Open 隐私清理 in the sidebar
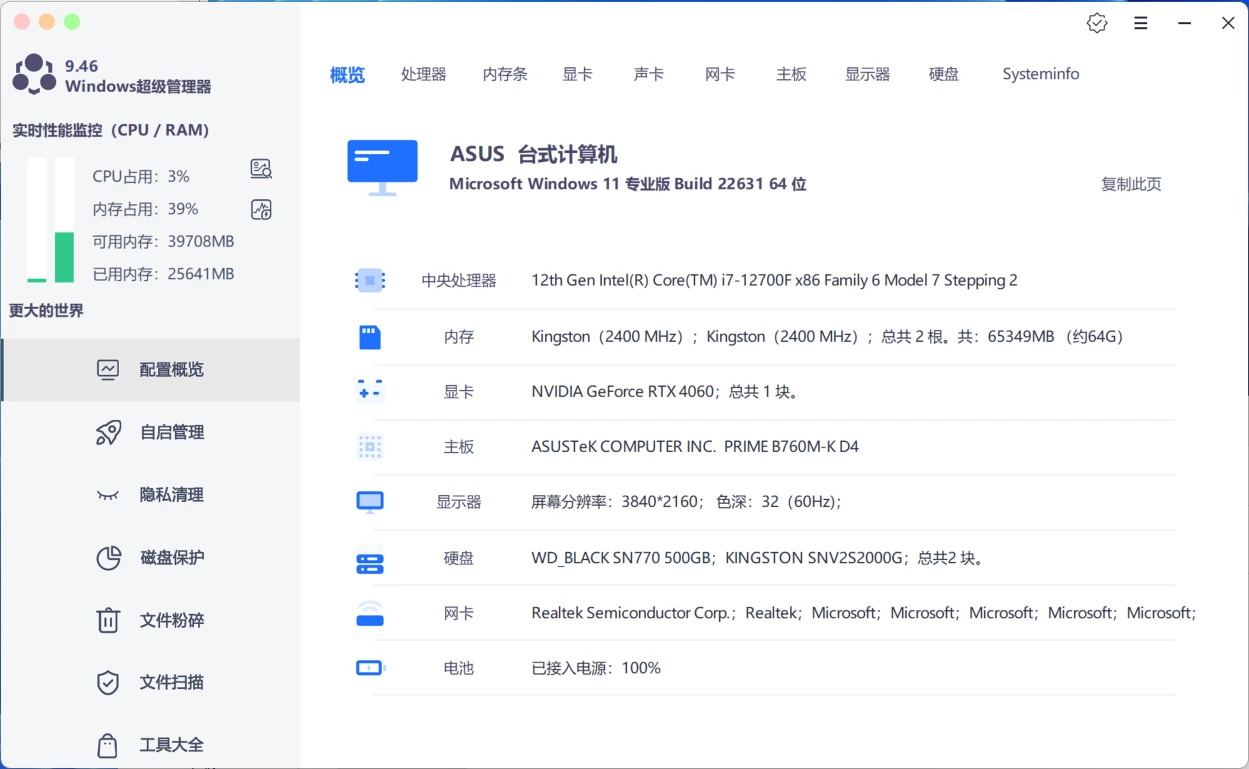Screen dimensions: 1249x769 pos(151,495)
